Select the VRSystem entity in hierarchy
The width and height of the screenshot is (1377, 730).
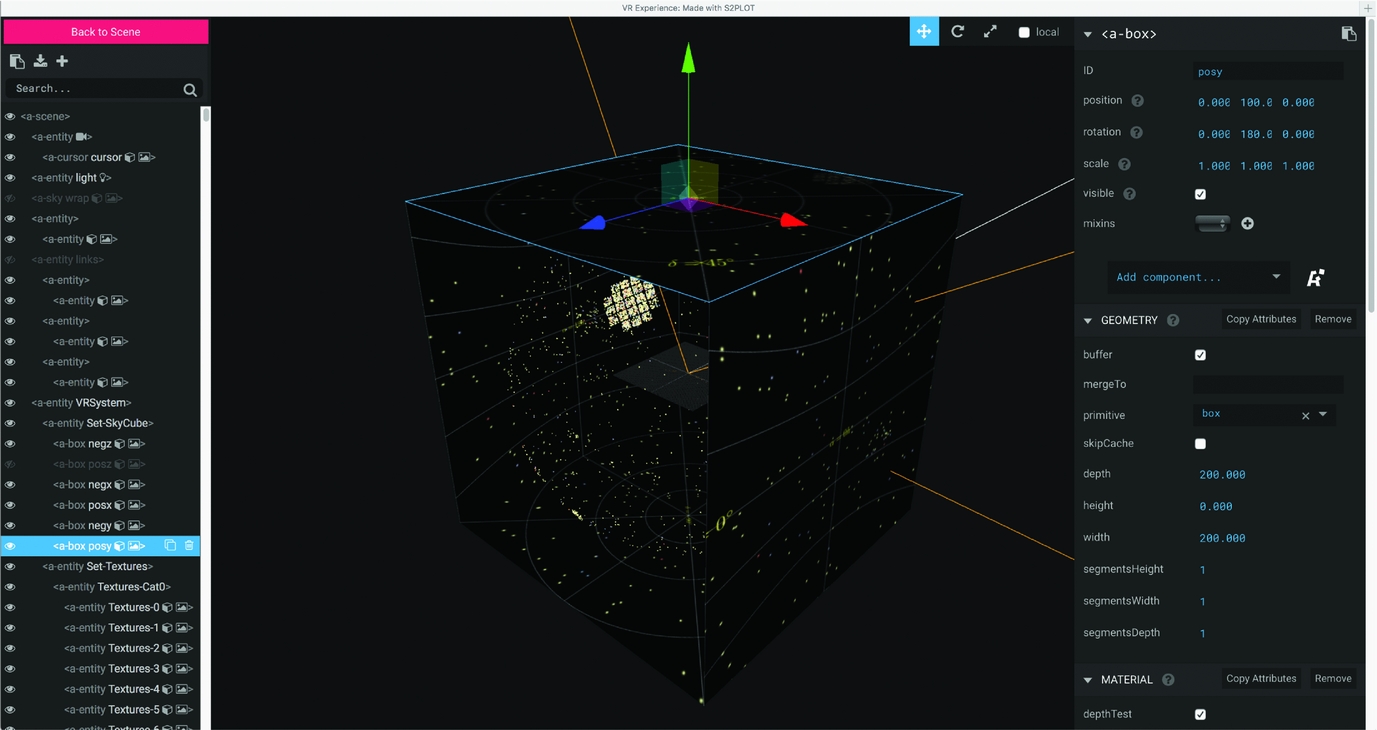[x=81, y=403]
